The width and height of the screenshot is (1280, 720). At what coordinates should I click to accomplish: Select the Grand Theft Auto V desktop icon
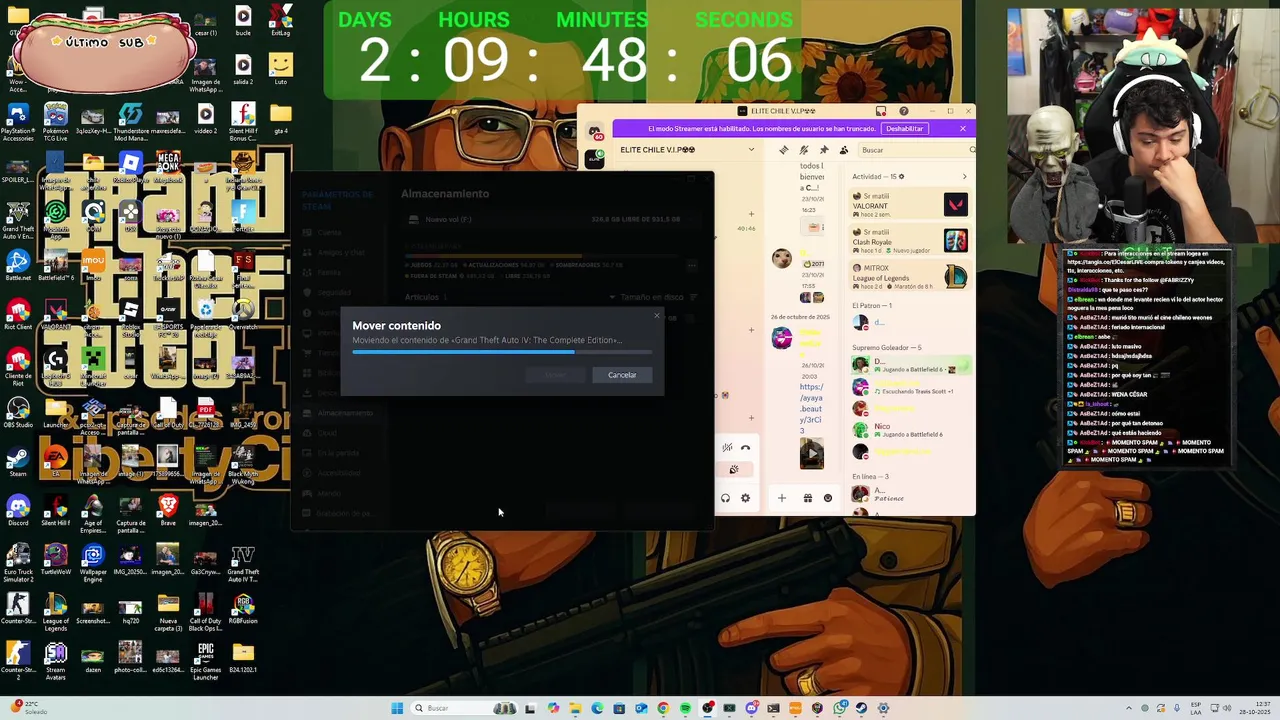17,220
